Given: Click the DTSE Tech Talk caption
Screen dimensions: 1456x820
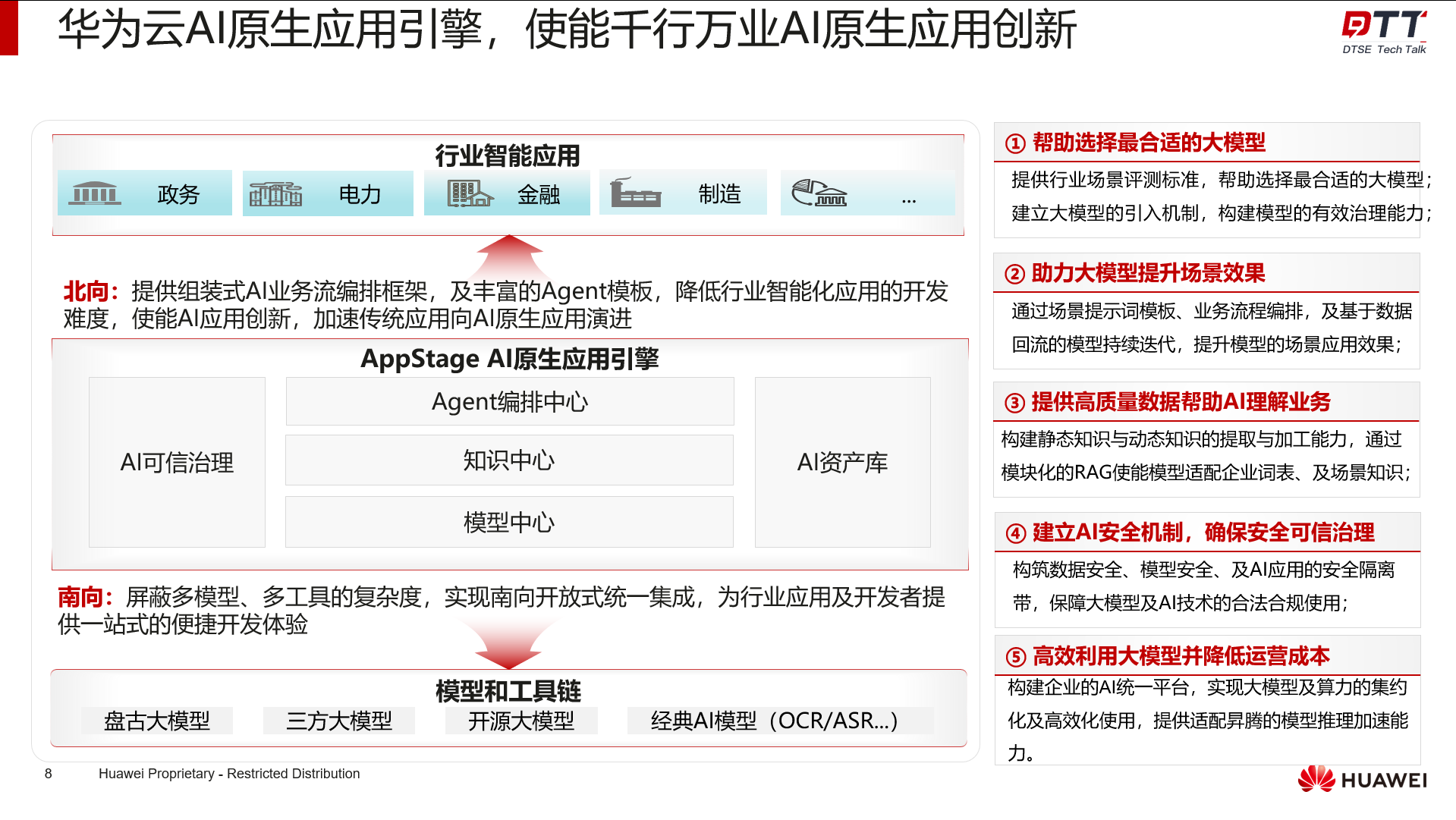Looking at the screenshot, I should click(x=1384, y=49).
